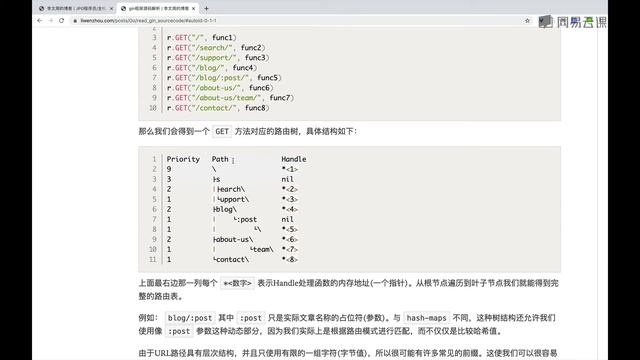Select code line with "/blog/" func4
640x360 pixels.
[x=212, y=68]
